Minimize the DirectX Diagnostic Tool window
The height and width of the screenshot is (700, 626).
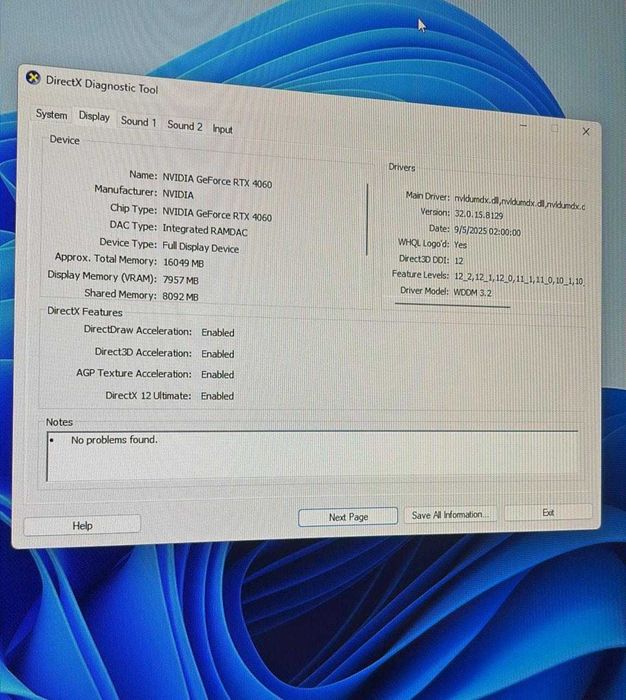coord(523,126)
